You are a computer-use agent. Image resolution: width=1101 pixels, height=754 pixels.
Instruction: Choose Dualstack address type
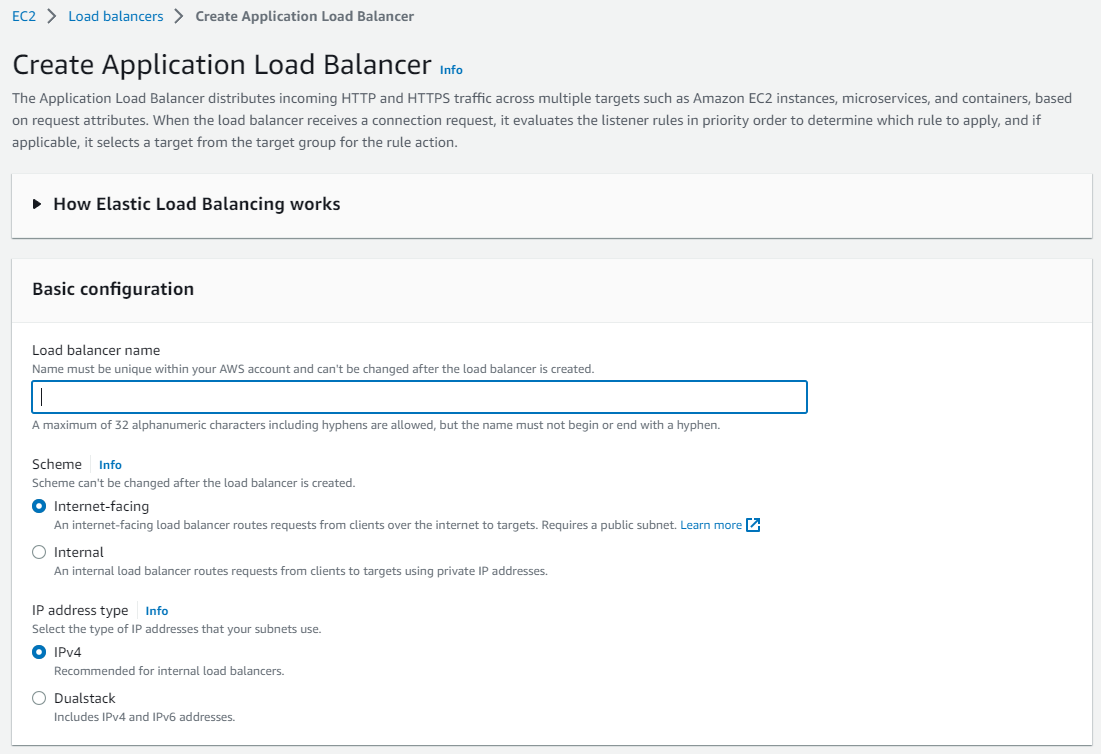[x=39, y=699]
